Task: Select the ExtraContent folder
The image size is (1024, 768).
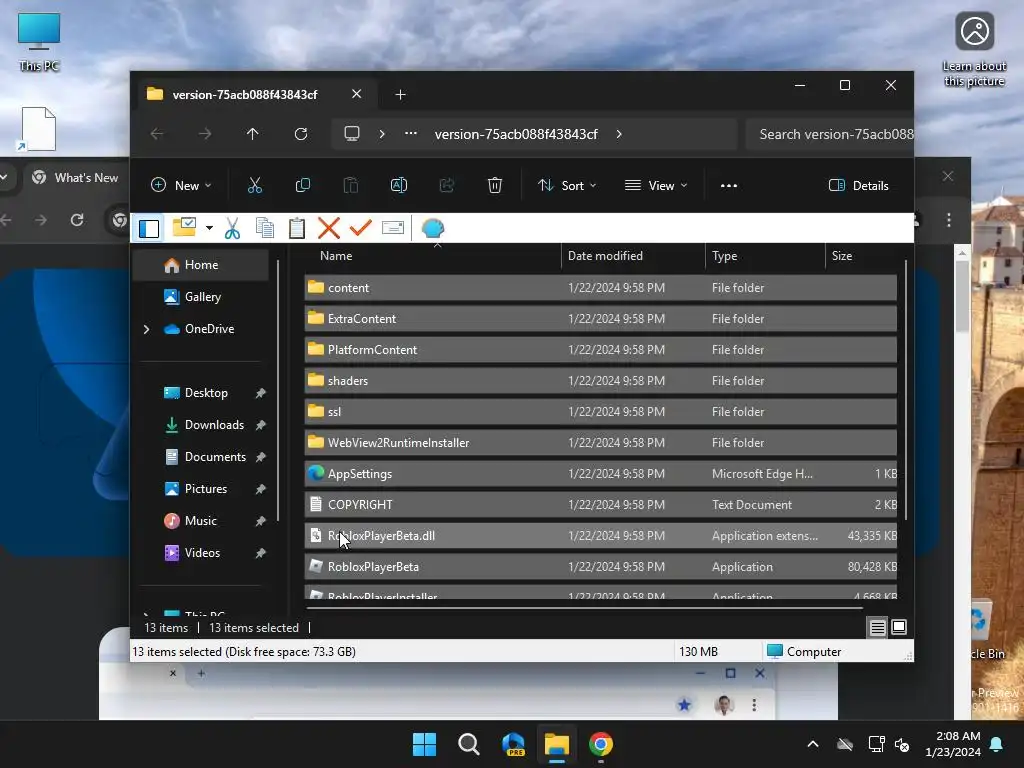Action: tap(600, 319)
